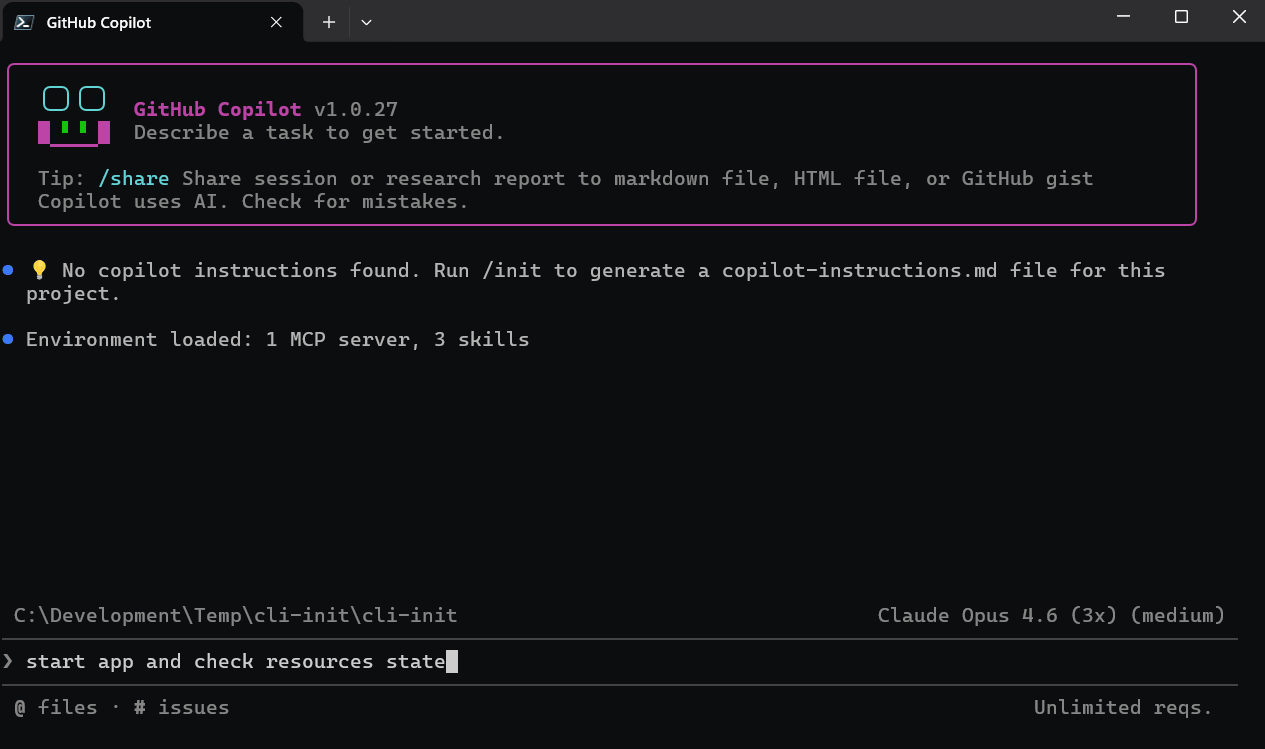The image size is (1265, 749).
Task: Click the prompt chevron before the typed command
Action: (8, 661)
